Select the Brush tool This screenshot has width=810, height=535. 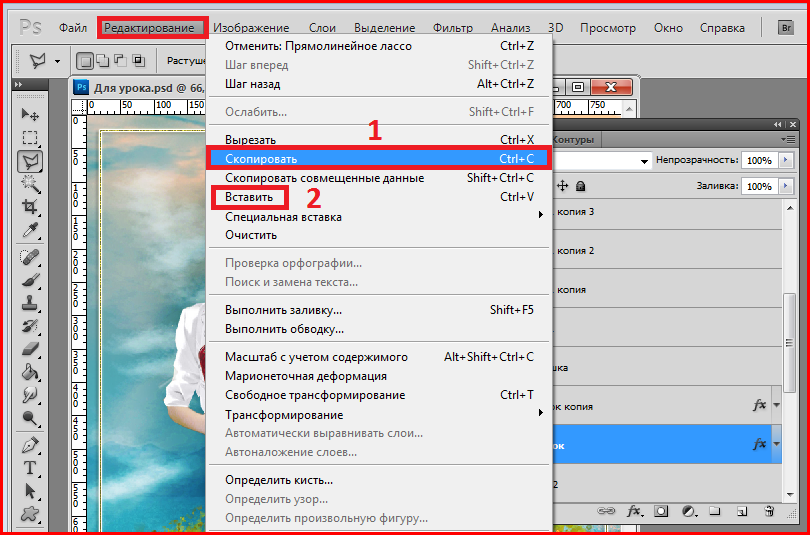pos(30,280)
